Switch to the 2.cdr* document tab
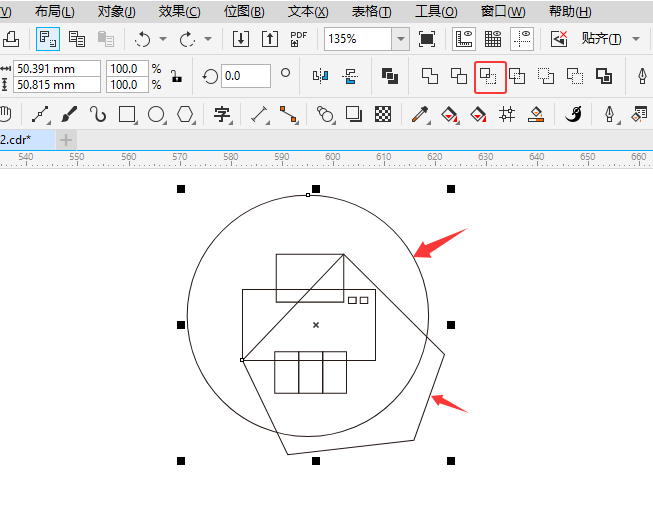This screenshot has width=653, height=518. click(x=27, y=139)
